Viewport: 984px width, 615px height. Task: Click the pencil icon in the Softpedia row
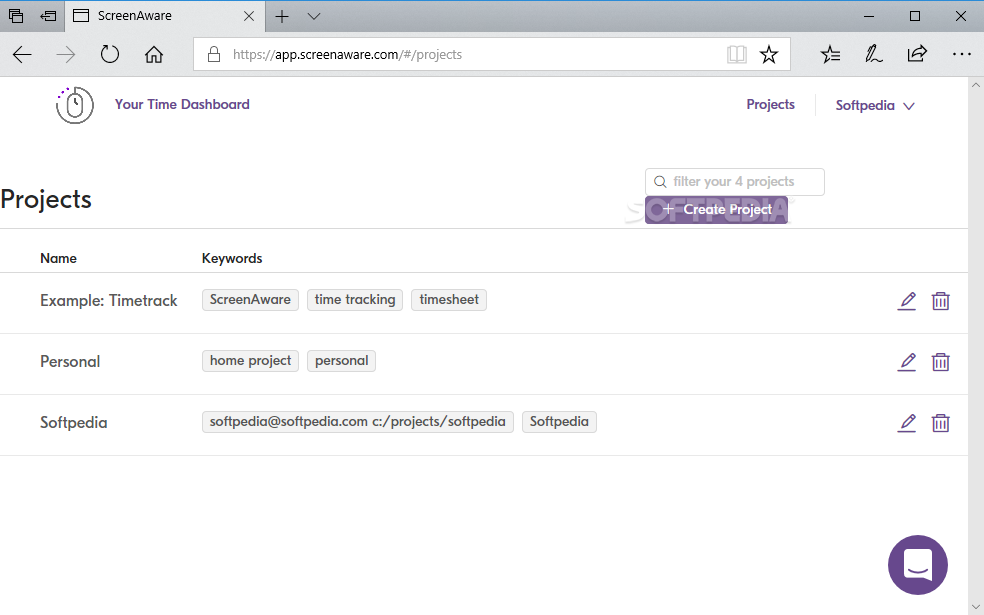click(907, 423)
